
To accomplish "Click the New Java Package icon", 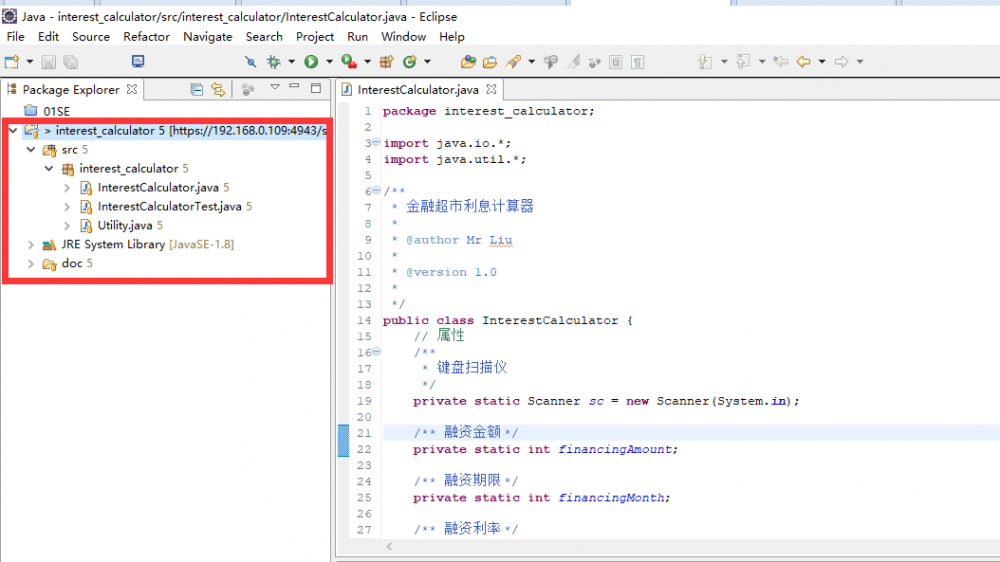I will click(x=386, y=61).
